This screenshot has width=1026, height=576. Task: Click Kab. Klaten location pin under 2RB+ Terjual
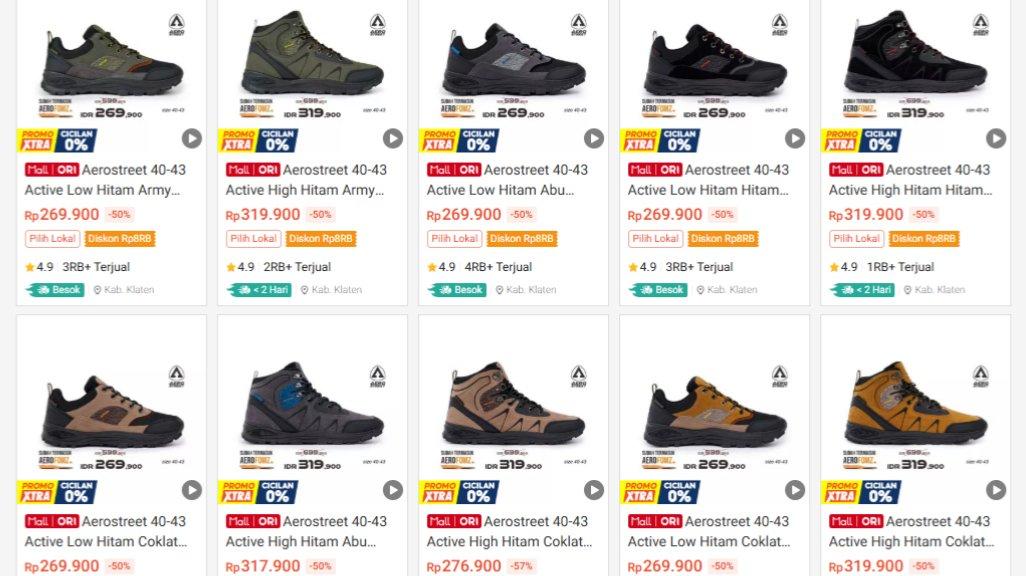coord(306,290)
